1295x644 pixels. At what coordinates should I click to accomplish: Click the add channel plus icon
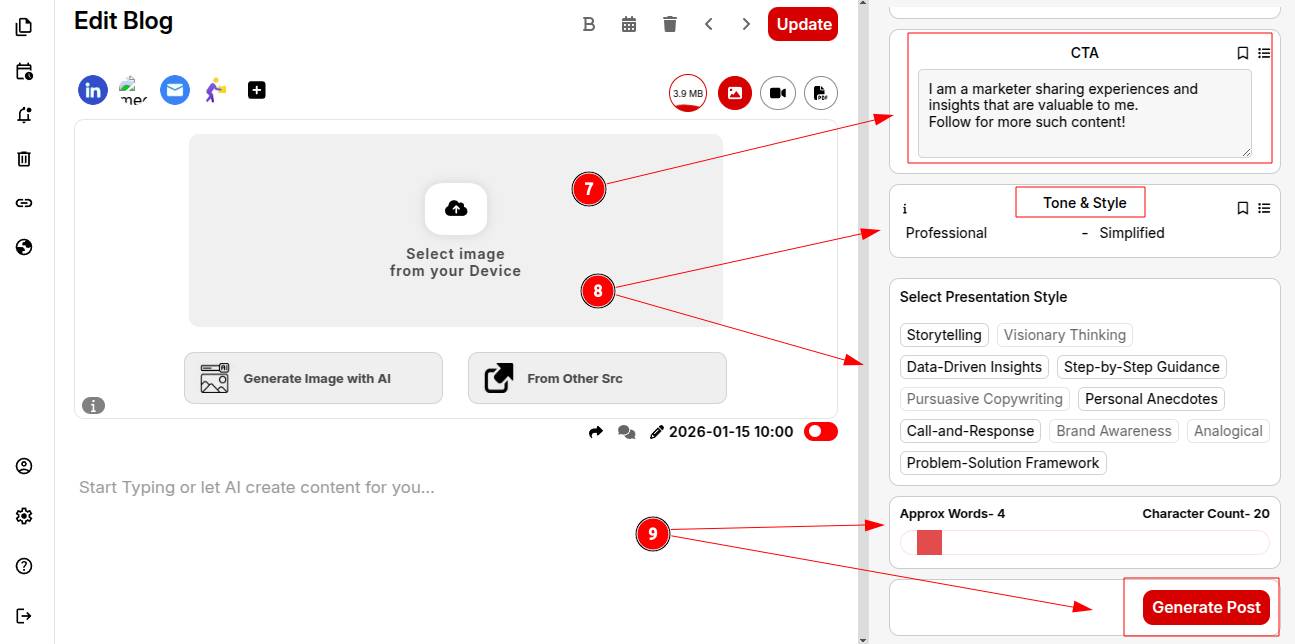click(x=257, y=90)
